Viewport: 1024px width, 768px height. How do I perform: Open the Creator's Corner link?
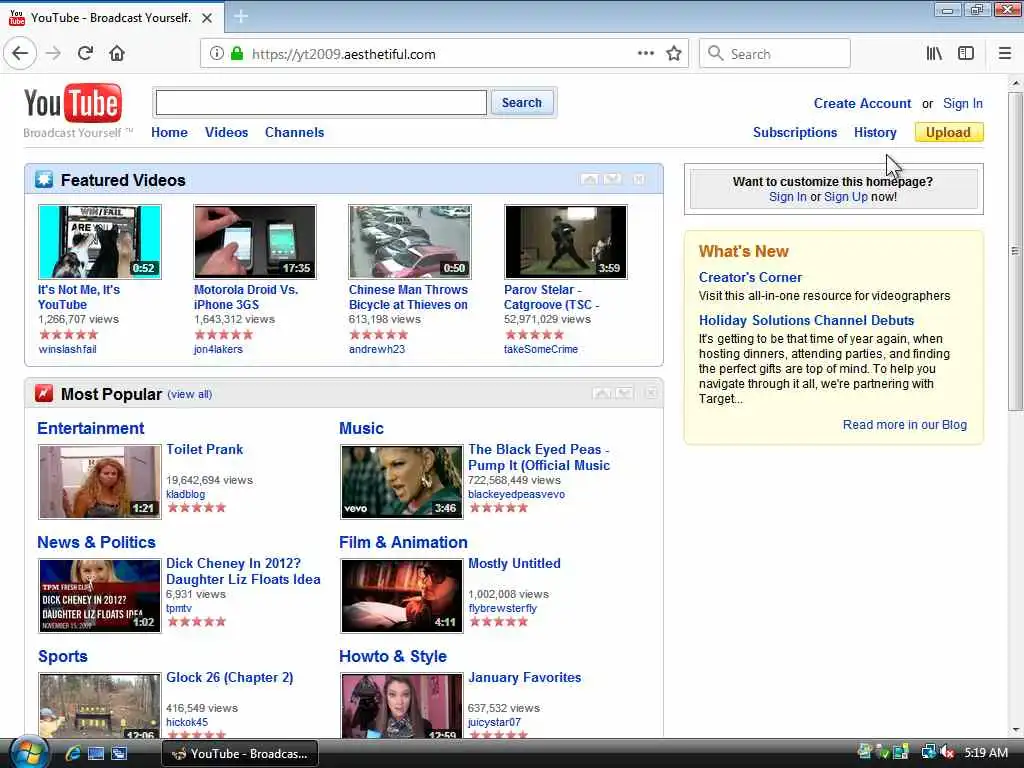(x=750, y=278)
